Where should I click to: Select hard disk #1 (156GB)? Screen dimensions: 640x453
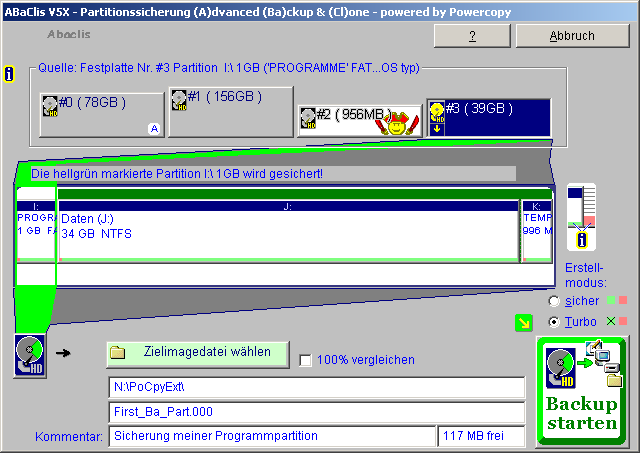pyautogui.click(x=230, y=110)
